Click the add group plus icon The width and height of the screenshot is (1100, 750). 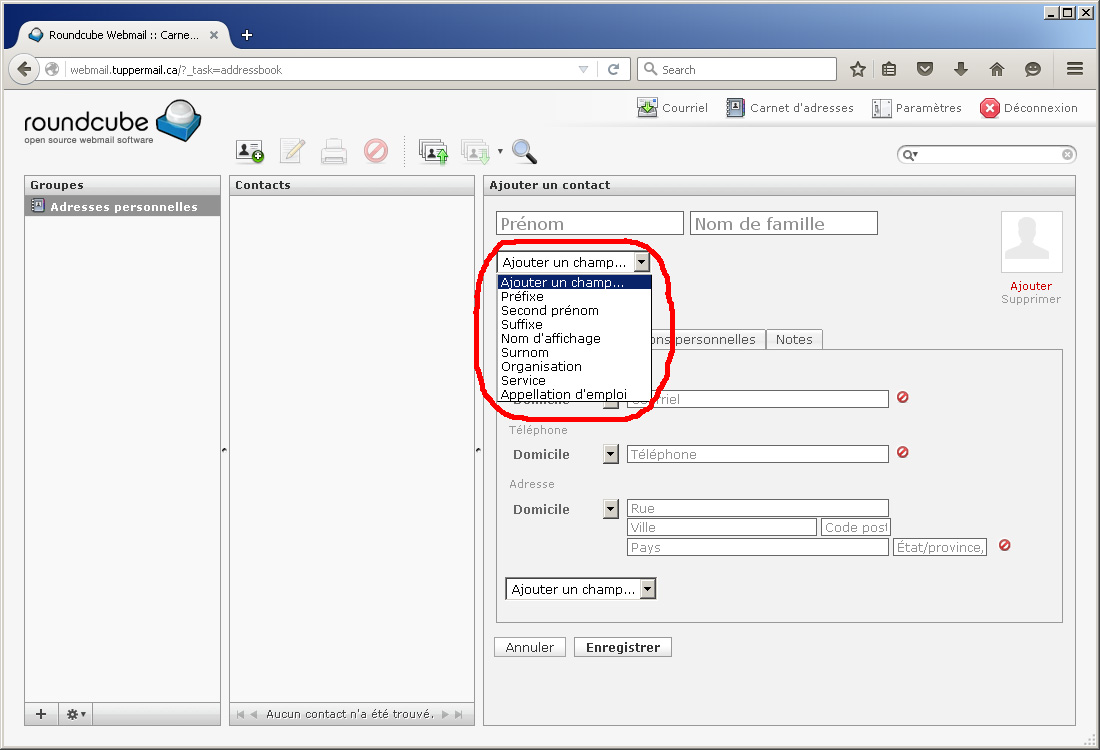41,714
